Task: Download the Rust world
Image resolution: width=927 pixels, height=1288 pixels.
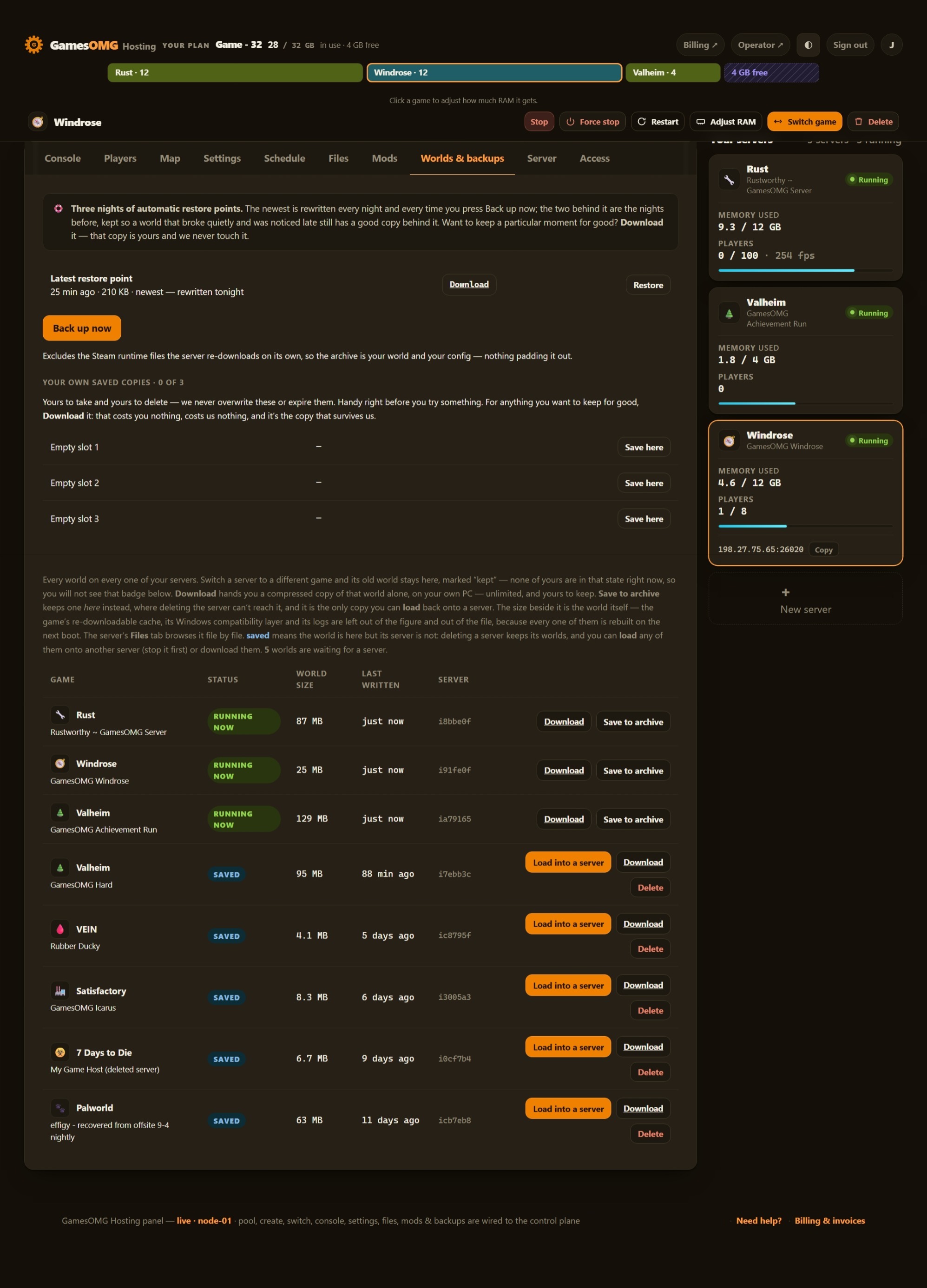Action: pyautogui.click(x=564, y=722)
